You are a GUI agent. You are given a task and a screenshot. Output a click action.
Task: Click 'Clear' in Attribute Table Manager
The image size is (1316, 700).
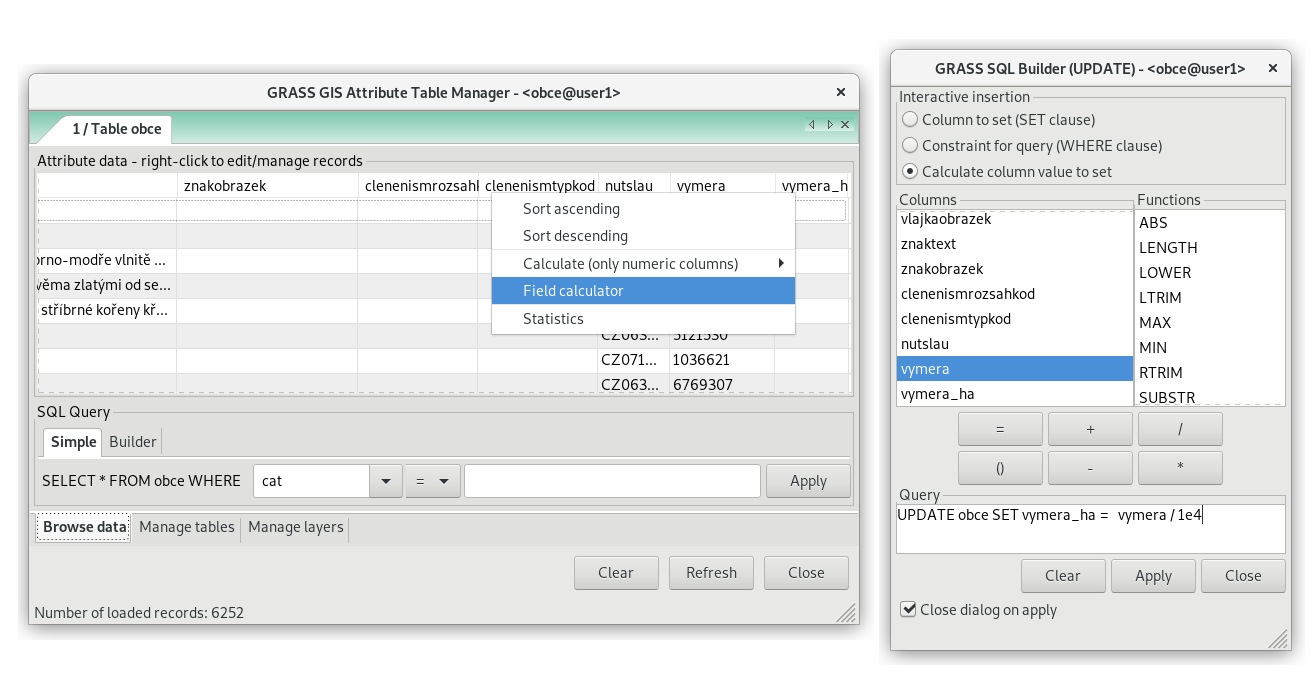pos(616,573)
